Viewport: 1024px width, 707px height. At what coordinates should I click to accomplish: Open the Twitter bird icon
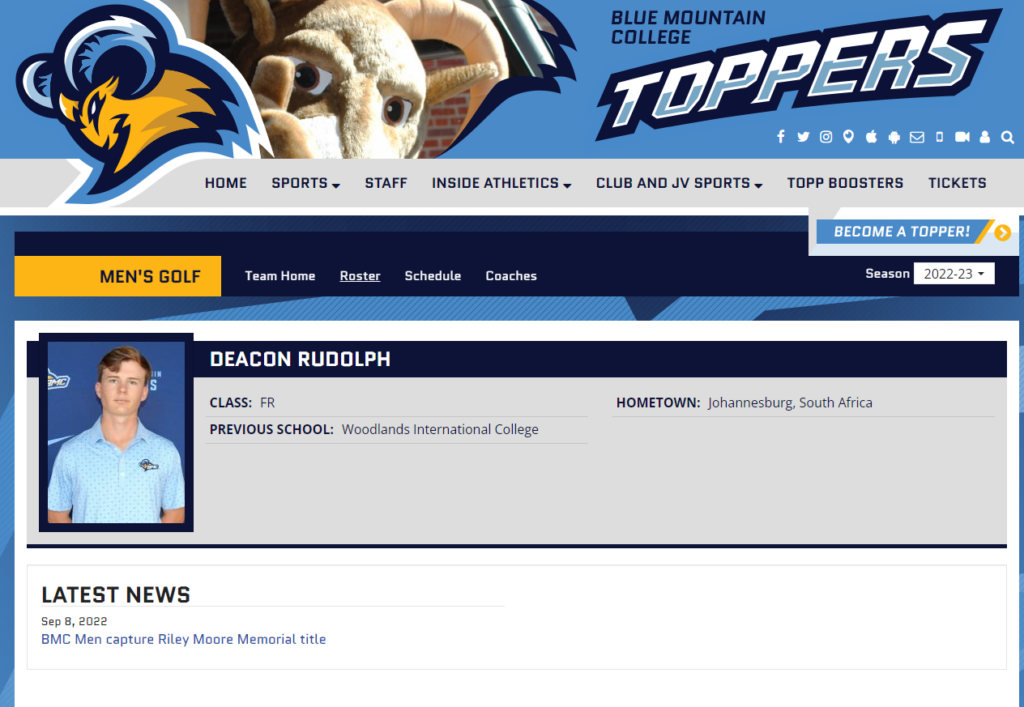(803, 137)
